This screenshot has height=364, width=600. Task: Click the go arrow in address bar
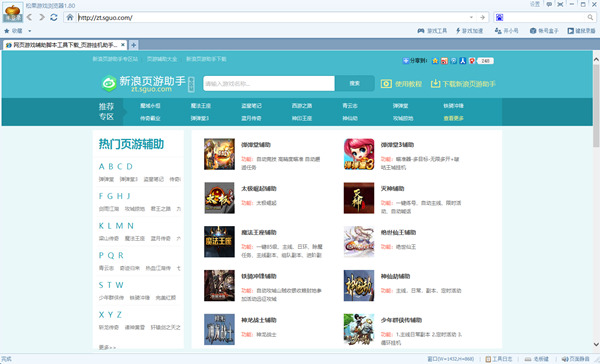(483, 17)
